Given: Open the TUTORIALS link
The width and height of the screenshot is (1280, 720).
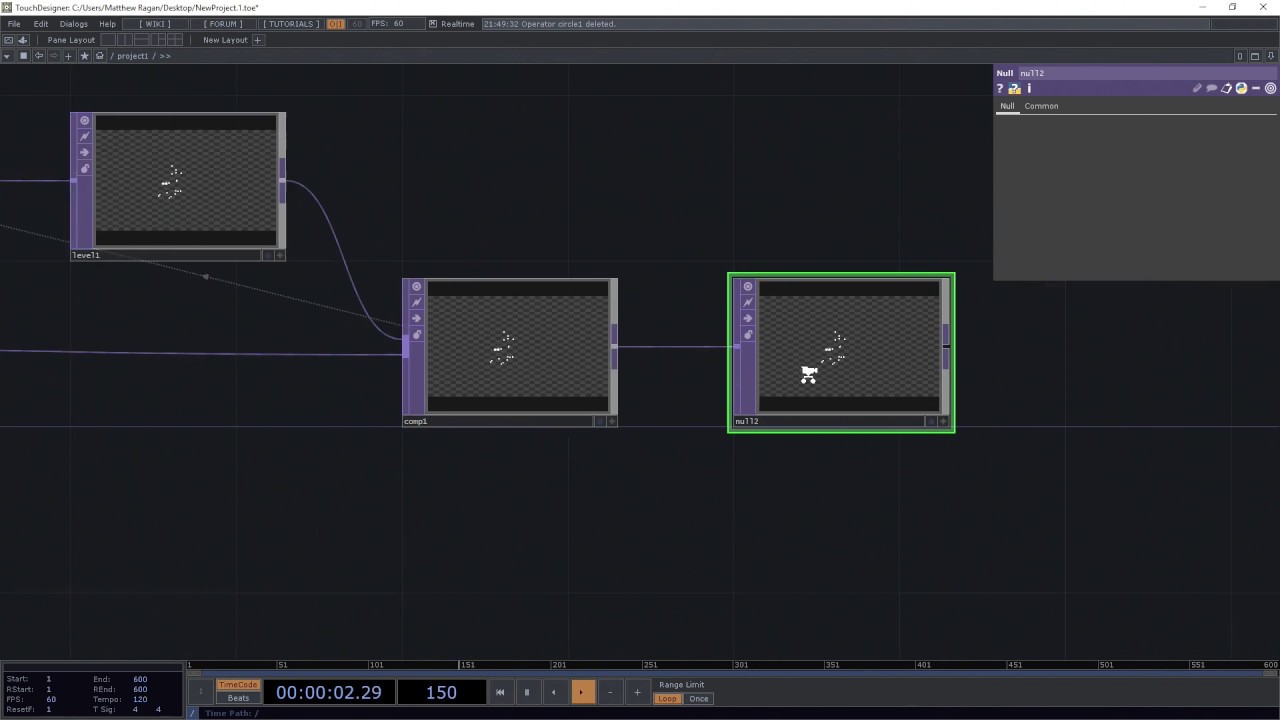Looking at the screenshot, I should coord(291,24).
